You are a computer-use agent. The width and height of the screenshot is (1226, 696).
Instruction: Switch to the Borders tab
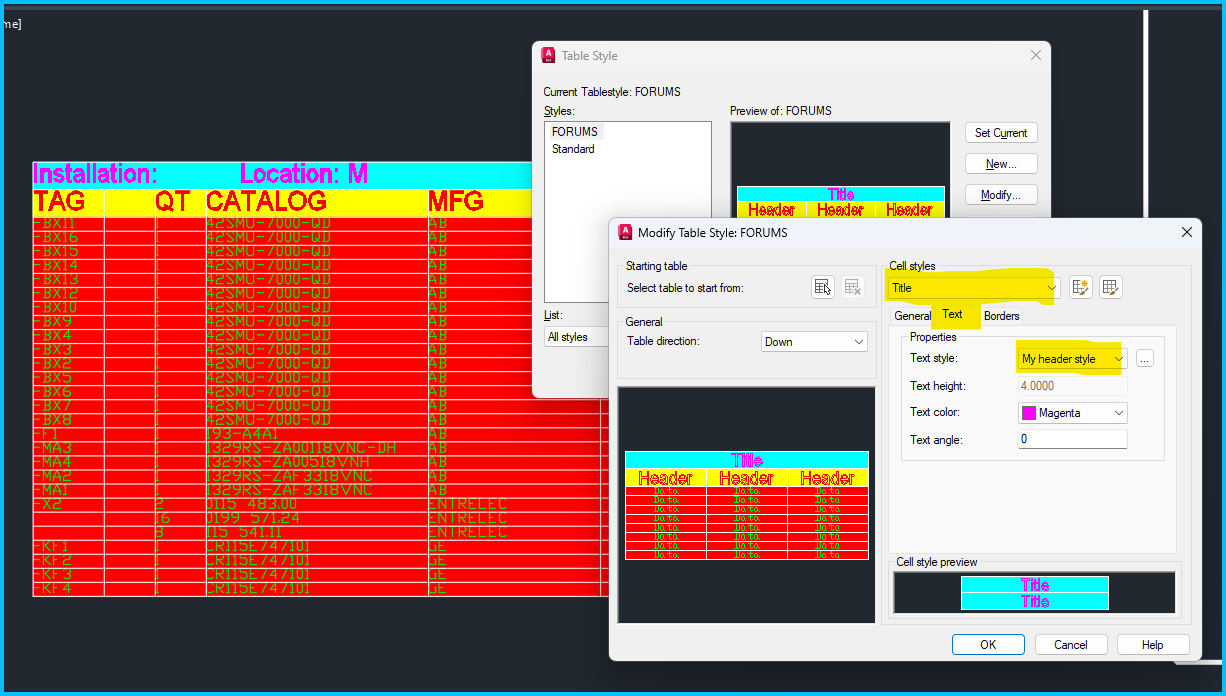(x=1002, y=315)
